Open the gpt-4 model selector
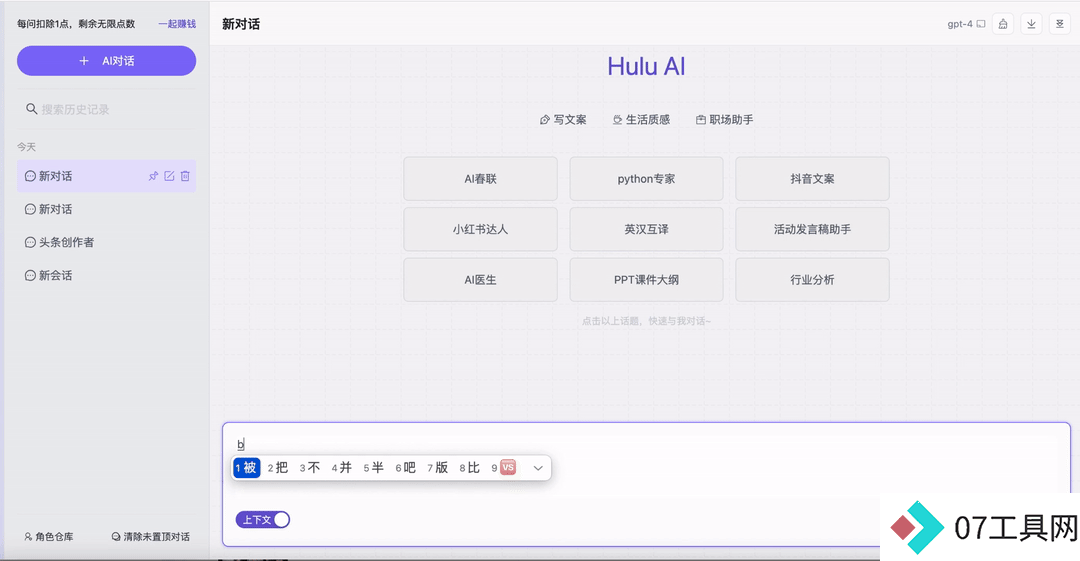1080x561 pixels. coord(966,24)
